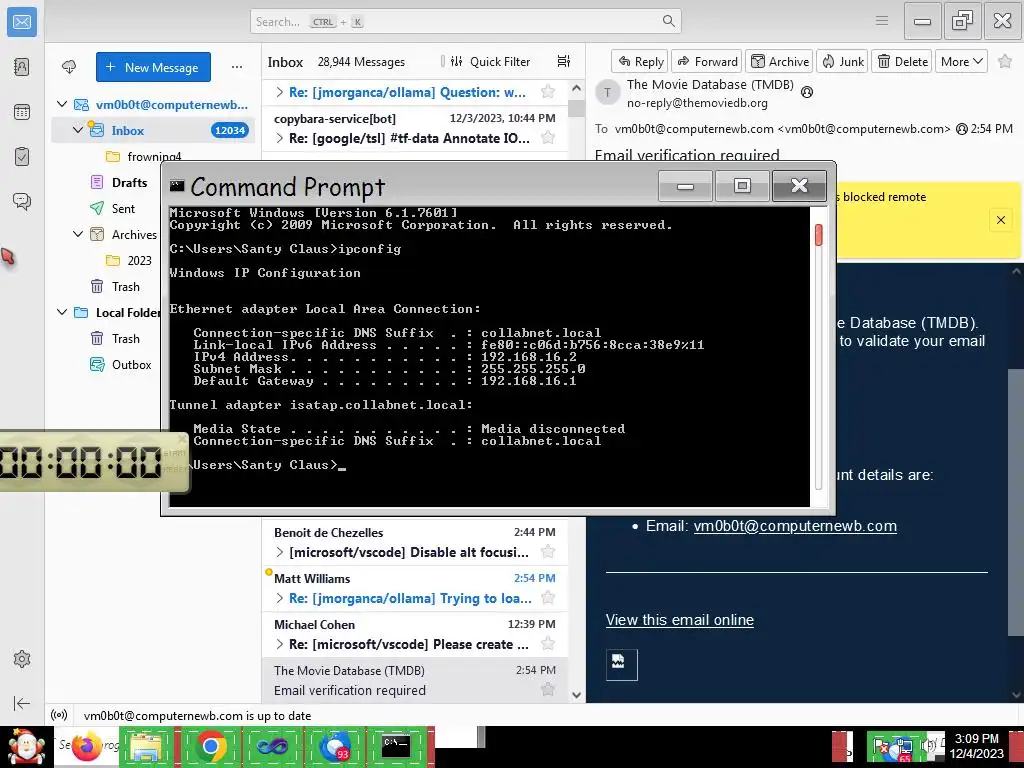Select the Trash folder under Archives

pyautogui.click(x=125, y=286)
